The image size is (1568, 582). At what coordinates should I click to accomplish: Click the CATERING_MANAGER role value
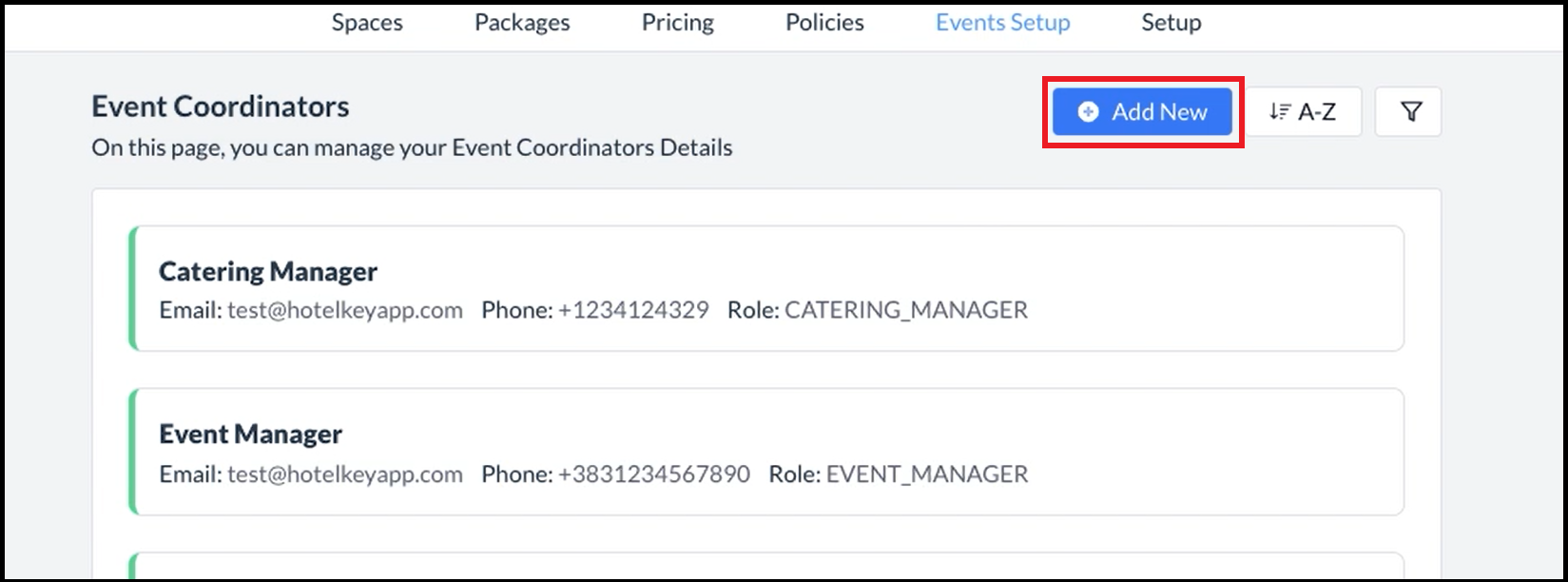tap(905, 310)
